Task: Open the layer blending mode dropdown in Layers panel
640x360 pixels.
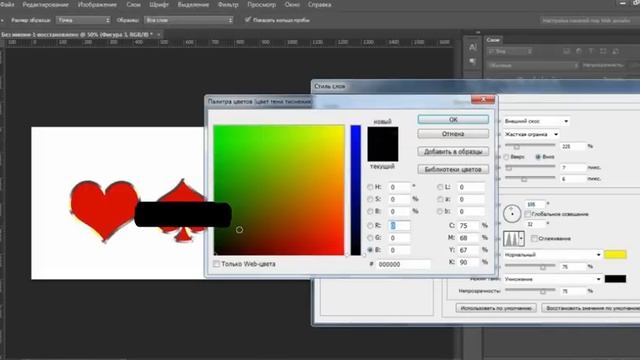Action: (533, 65)
